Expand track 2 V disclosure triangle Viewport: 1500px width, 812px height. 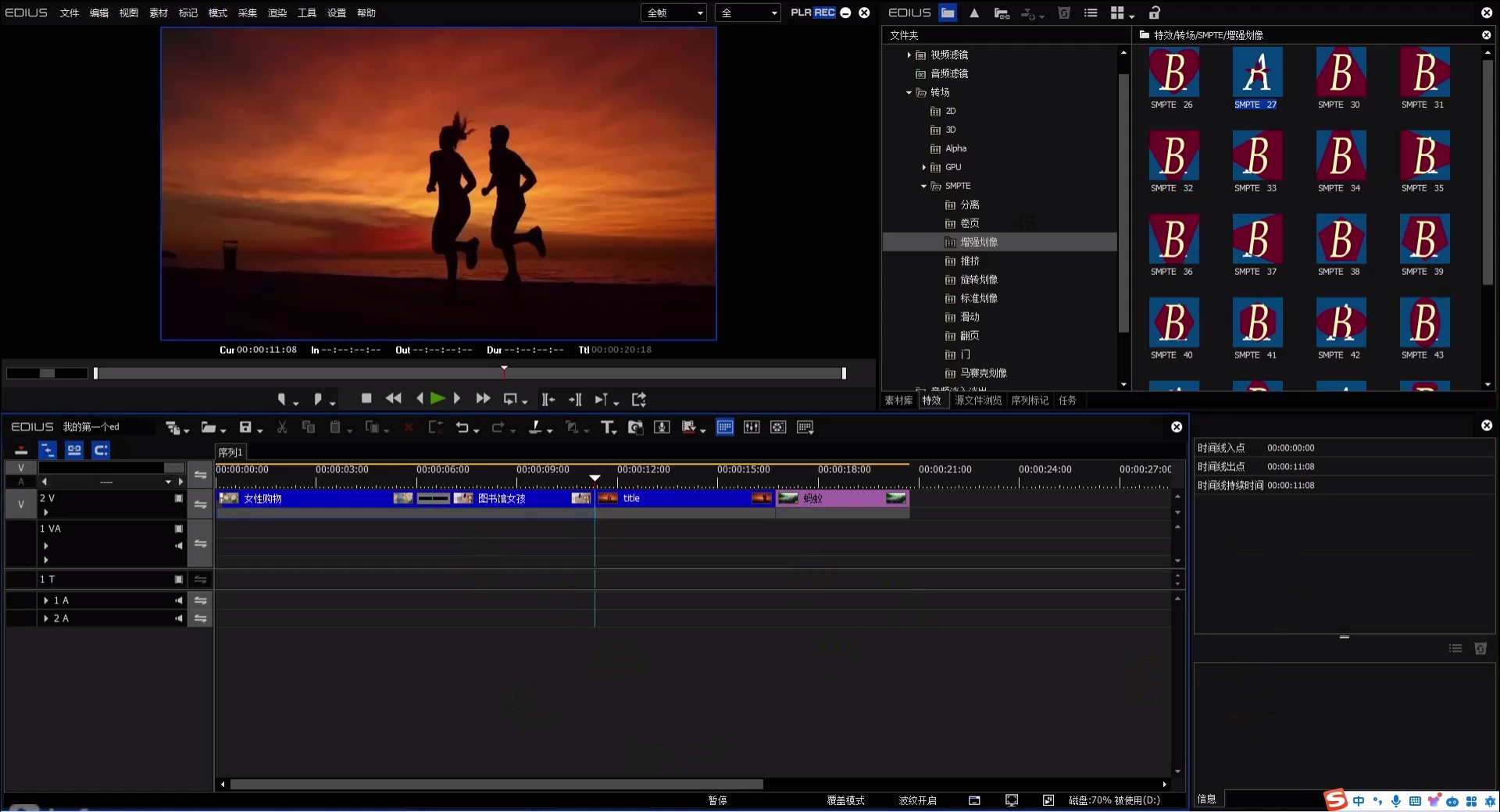click(46, 512)
